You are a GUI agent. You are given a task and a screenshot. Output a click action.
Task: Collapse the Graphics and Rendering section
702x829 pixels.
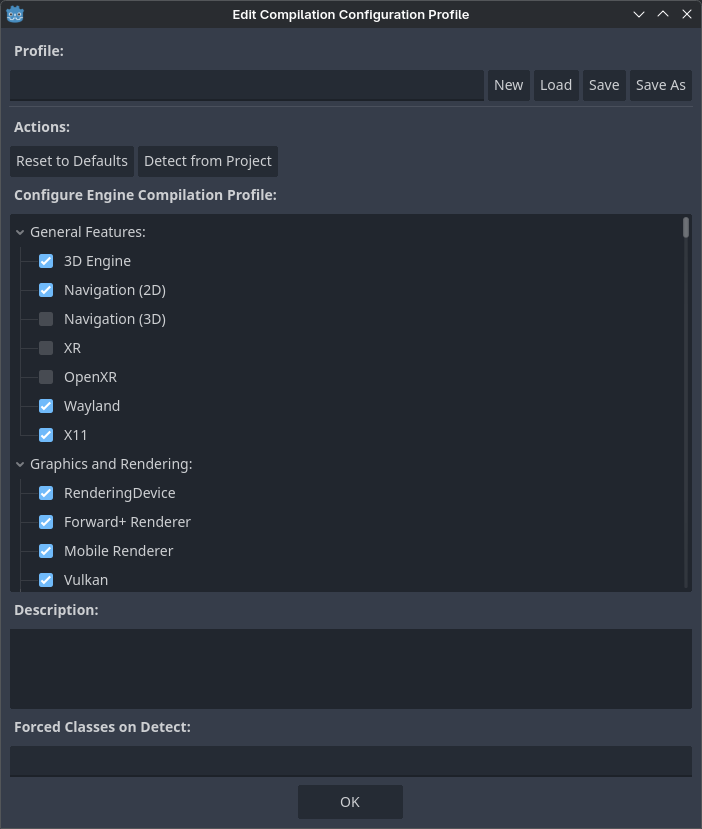point(19,463)
